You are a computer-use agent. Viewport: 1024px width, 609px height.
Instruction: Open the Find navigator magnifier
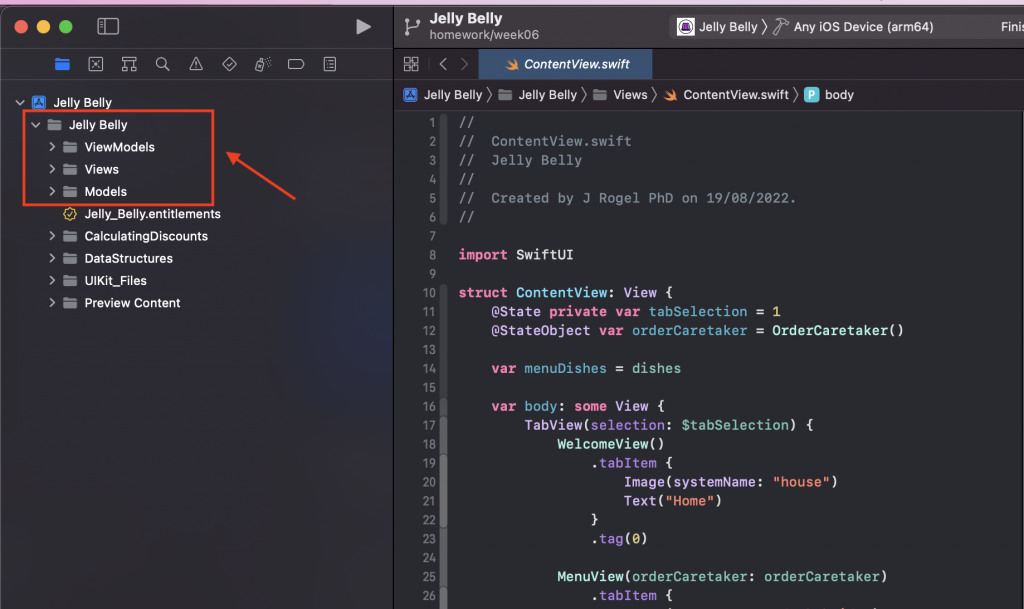coord(162,64)
